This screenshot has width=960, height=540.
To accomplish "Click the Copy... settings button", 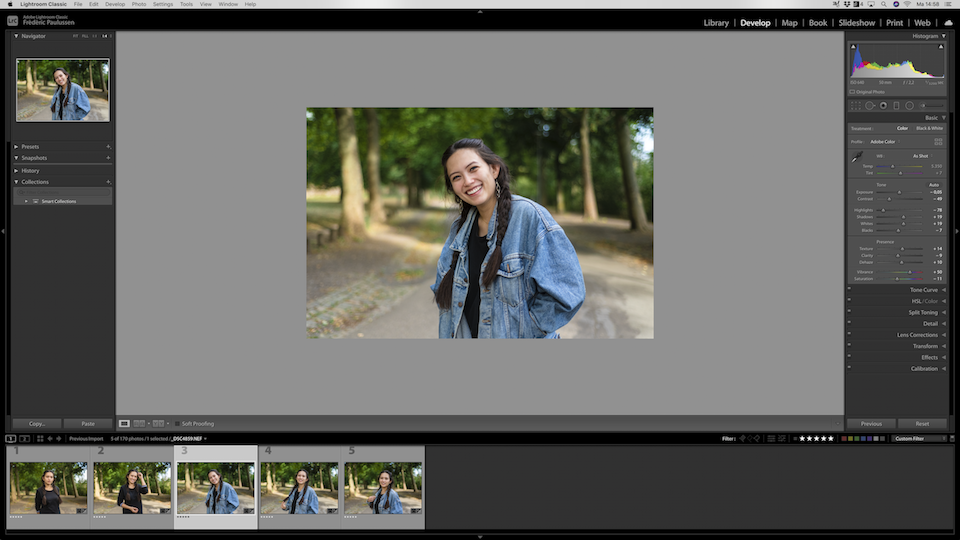I will [x=37, y=424].
